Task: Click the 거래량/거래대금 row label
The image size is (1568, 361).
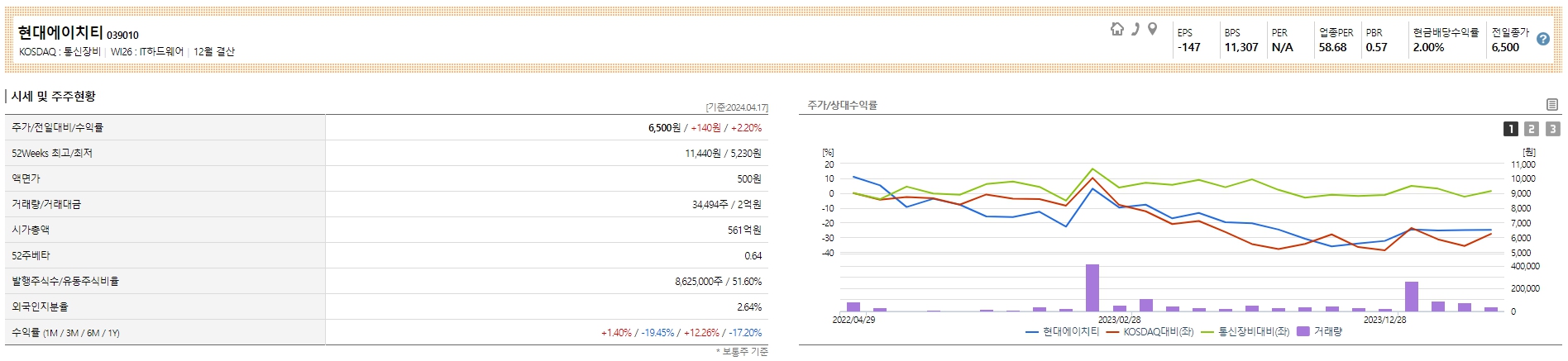Action: coord(46,204)
